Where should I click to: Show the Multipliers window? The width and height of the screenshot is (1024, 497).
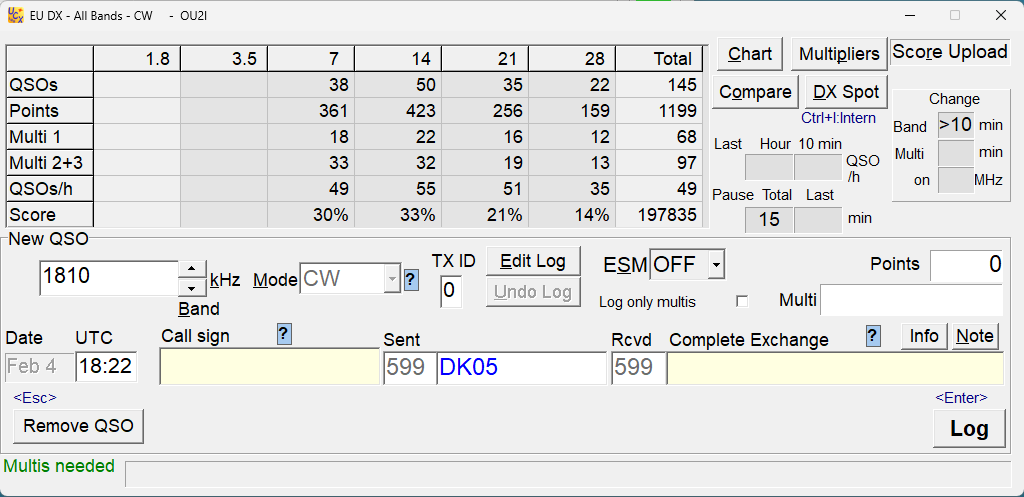click(x=839, y=54)
